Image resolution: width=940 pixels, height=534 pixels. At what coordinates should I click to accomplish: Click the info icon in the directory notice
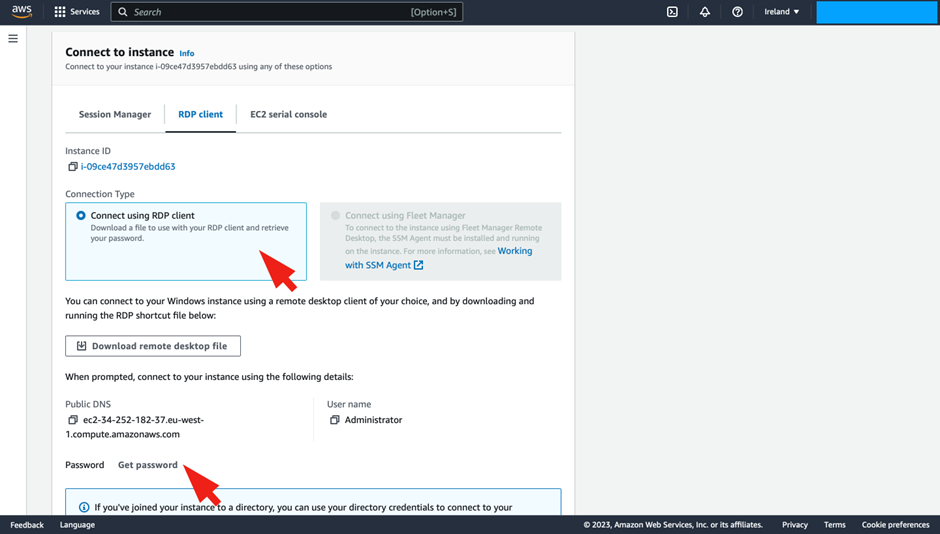(x=84, y=508)
